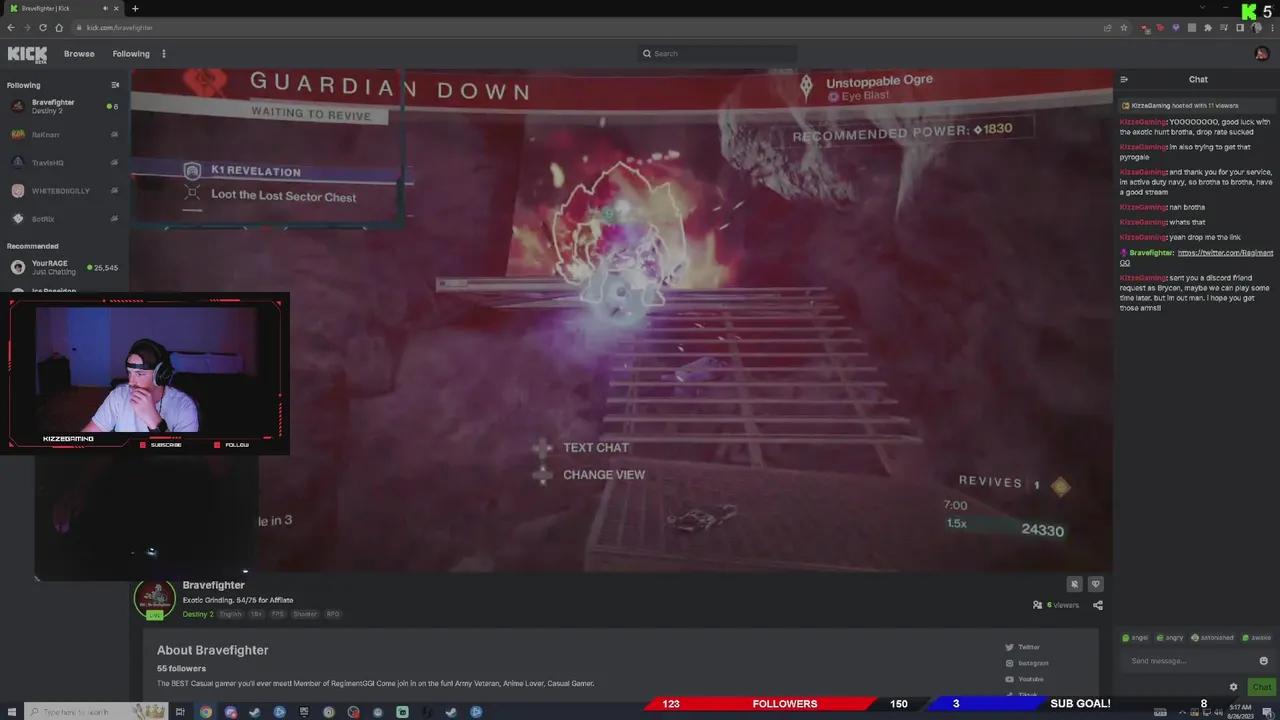Insert the angry emote into chat
Viewport: 1280px width, 720px height.
tap(1169, 637)
